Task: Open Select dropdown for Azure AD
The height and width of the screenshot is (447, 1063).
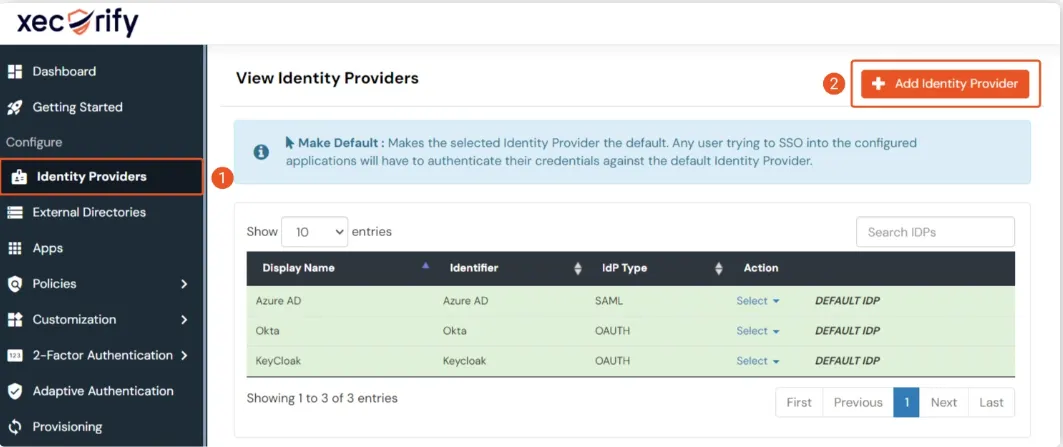Action: 758,301
